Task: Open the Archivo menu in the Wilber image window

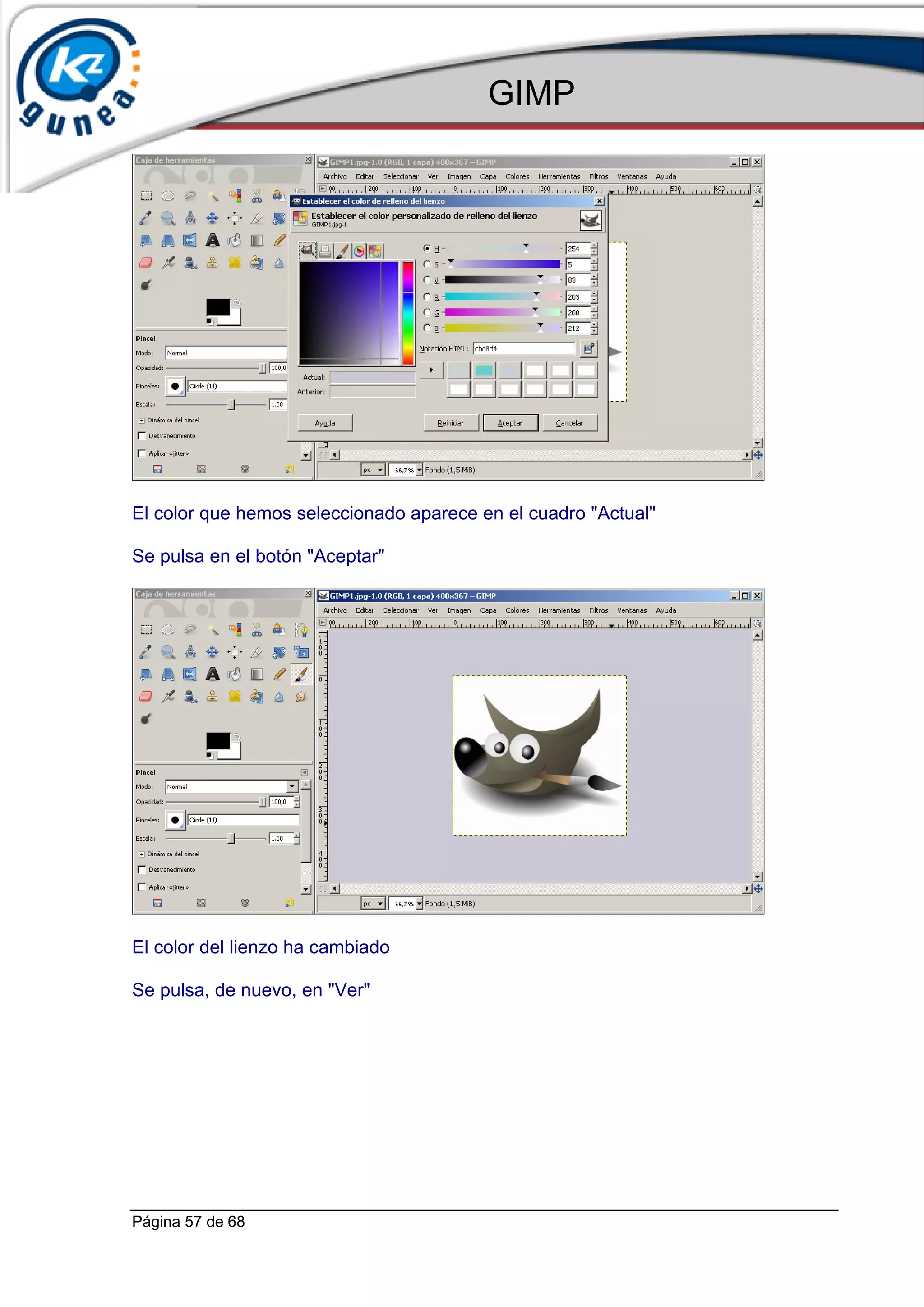Action: point(335,611)
